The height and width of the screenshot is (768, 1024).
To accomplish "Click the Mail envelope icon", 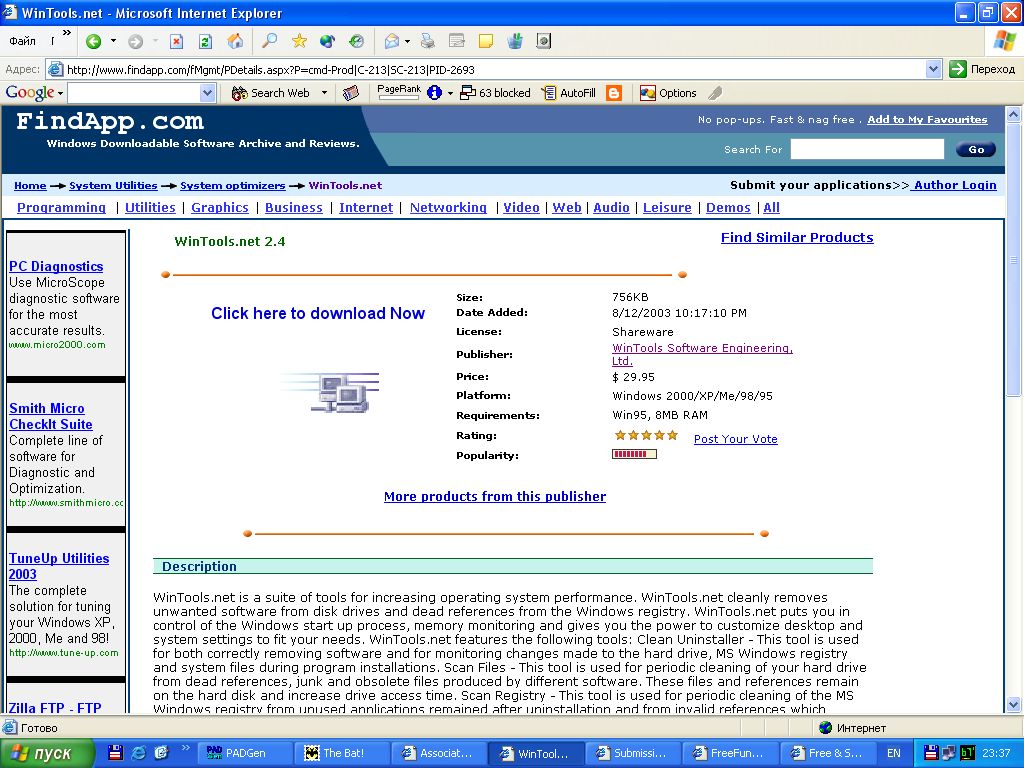I will click(392, 41).
